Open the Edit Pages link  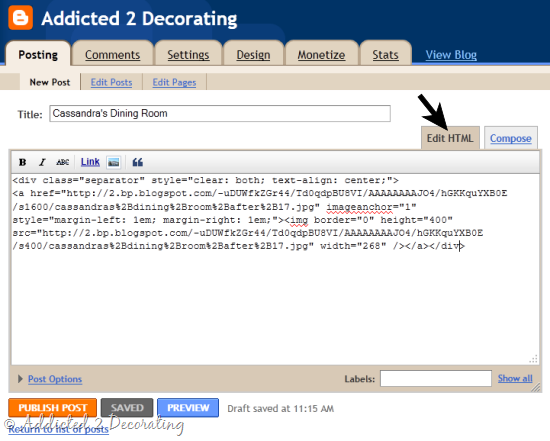(174, 82)
